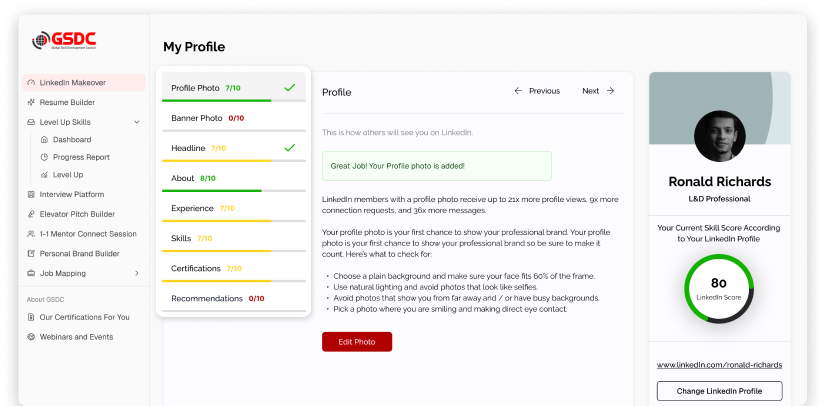The height and width of the screenshot is (406, 825).
Task: Open the linkedin.com/ronald-richards link
Action: (719, 365)
